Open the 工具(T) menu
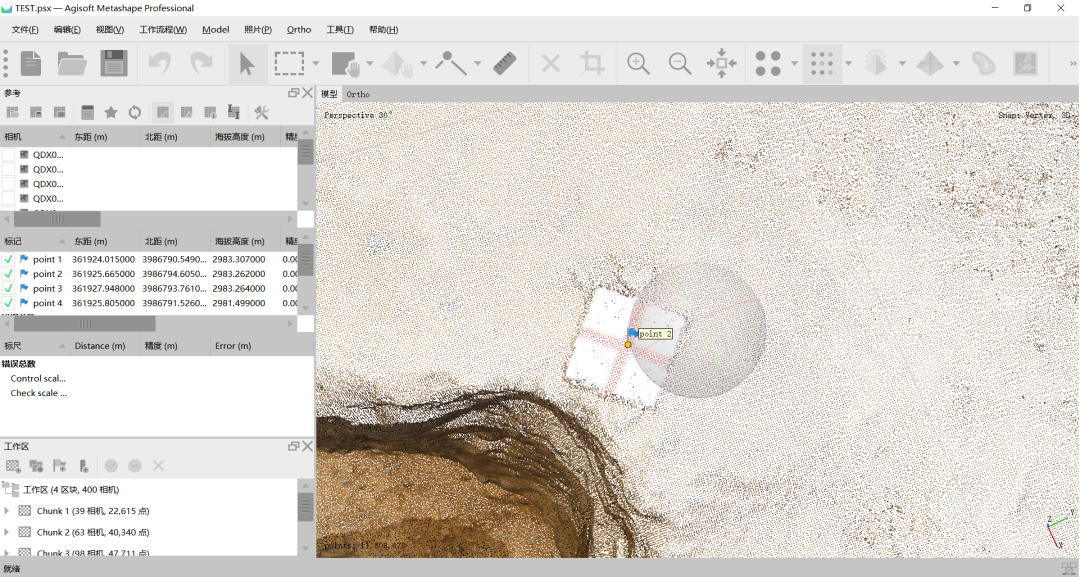This screenshot has width=1080, height=577. [340, 30]
